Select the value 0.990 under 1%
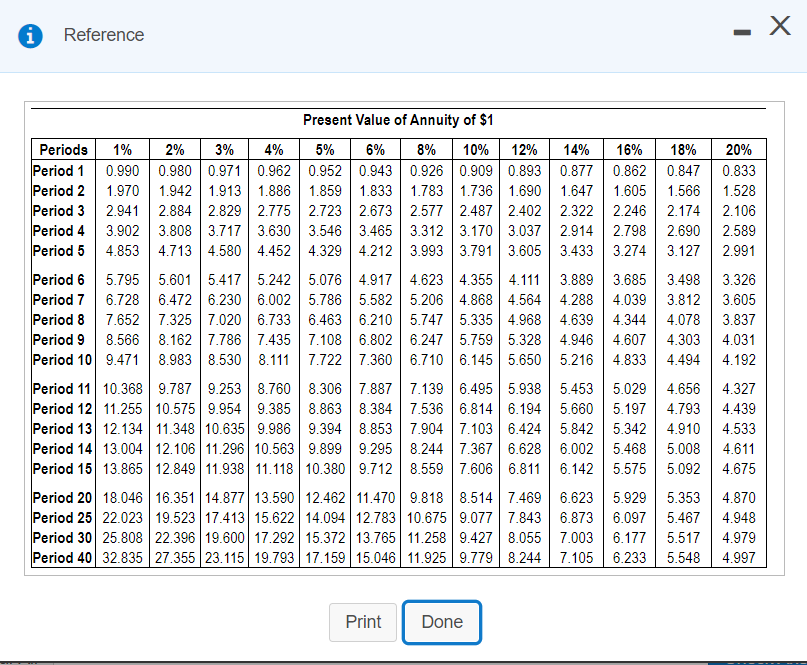 coord(122,170)
